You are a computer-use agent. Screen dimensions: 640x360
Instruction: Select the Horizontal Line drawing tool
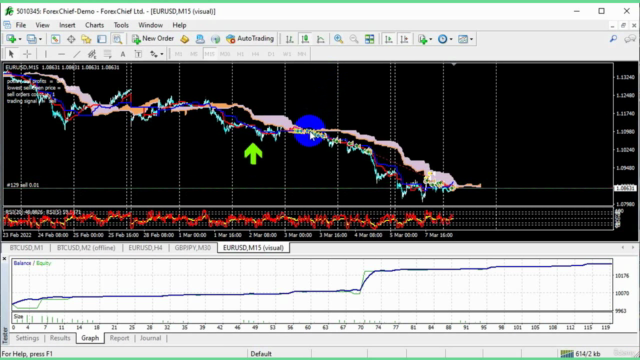click(61, 54)
